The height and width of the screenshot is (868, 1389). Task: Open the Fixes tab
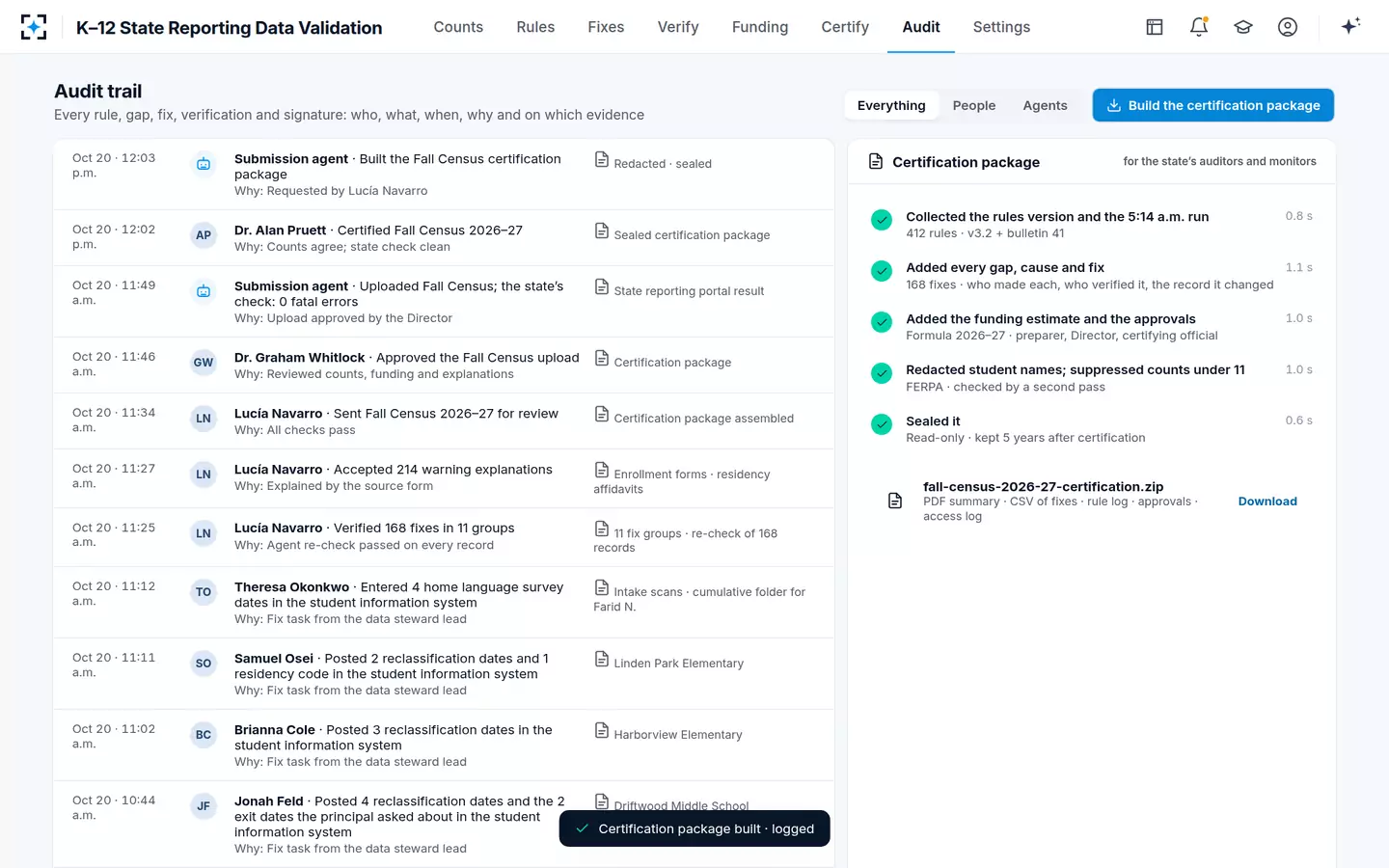click(x=606, y=27)
